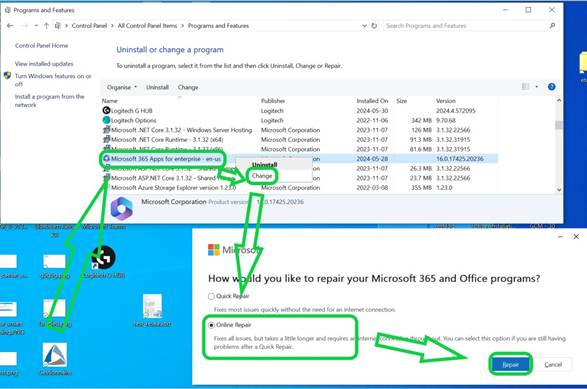The height and width of the screenshot is (389, 587).
Task: Click the search magnifier icon
Action: click(552, 26)
